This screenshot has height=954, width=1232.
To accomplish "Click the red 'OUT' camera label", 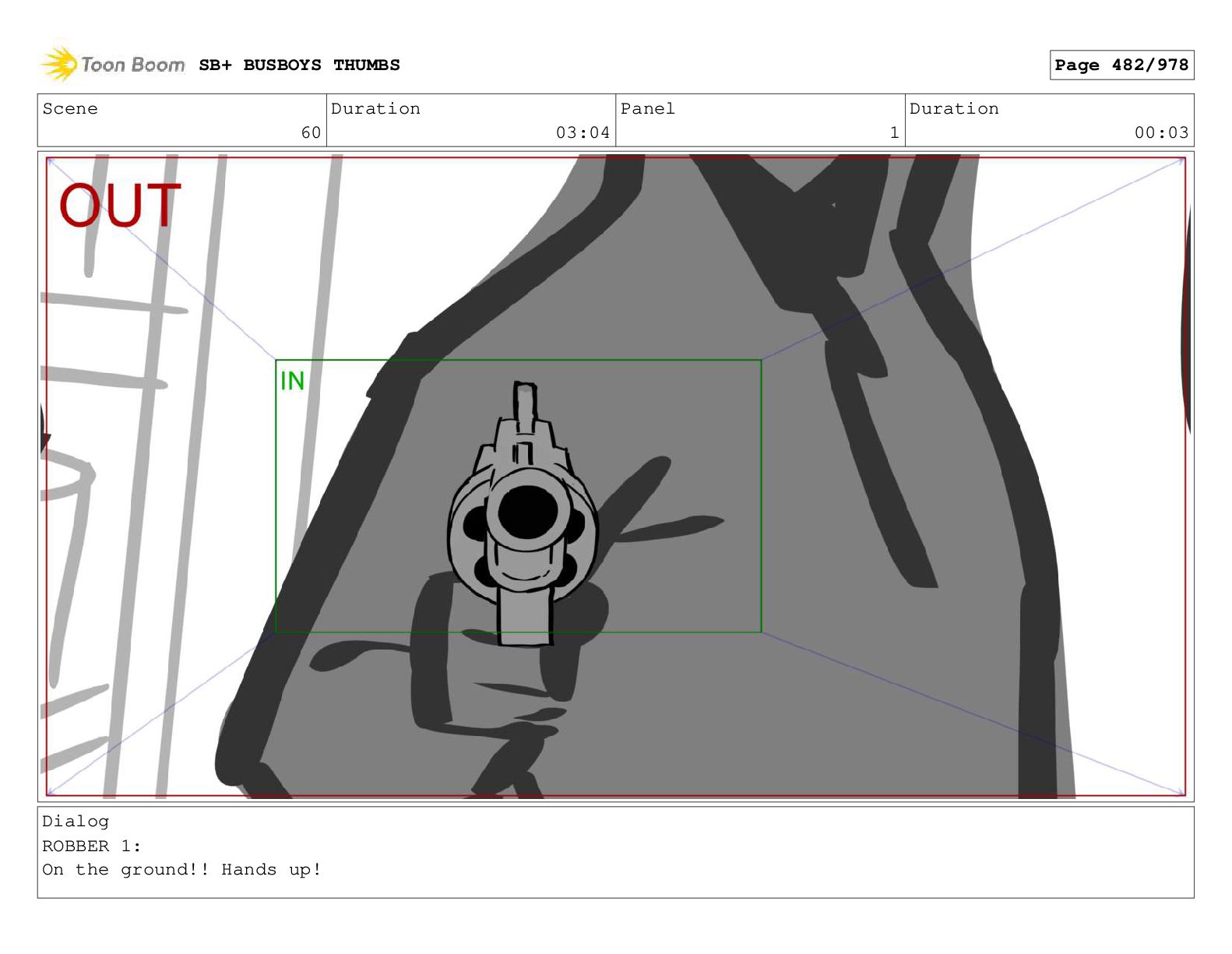I will coord(120,206).
